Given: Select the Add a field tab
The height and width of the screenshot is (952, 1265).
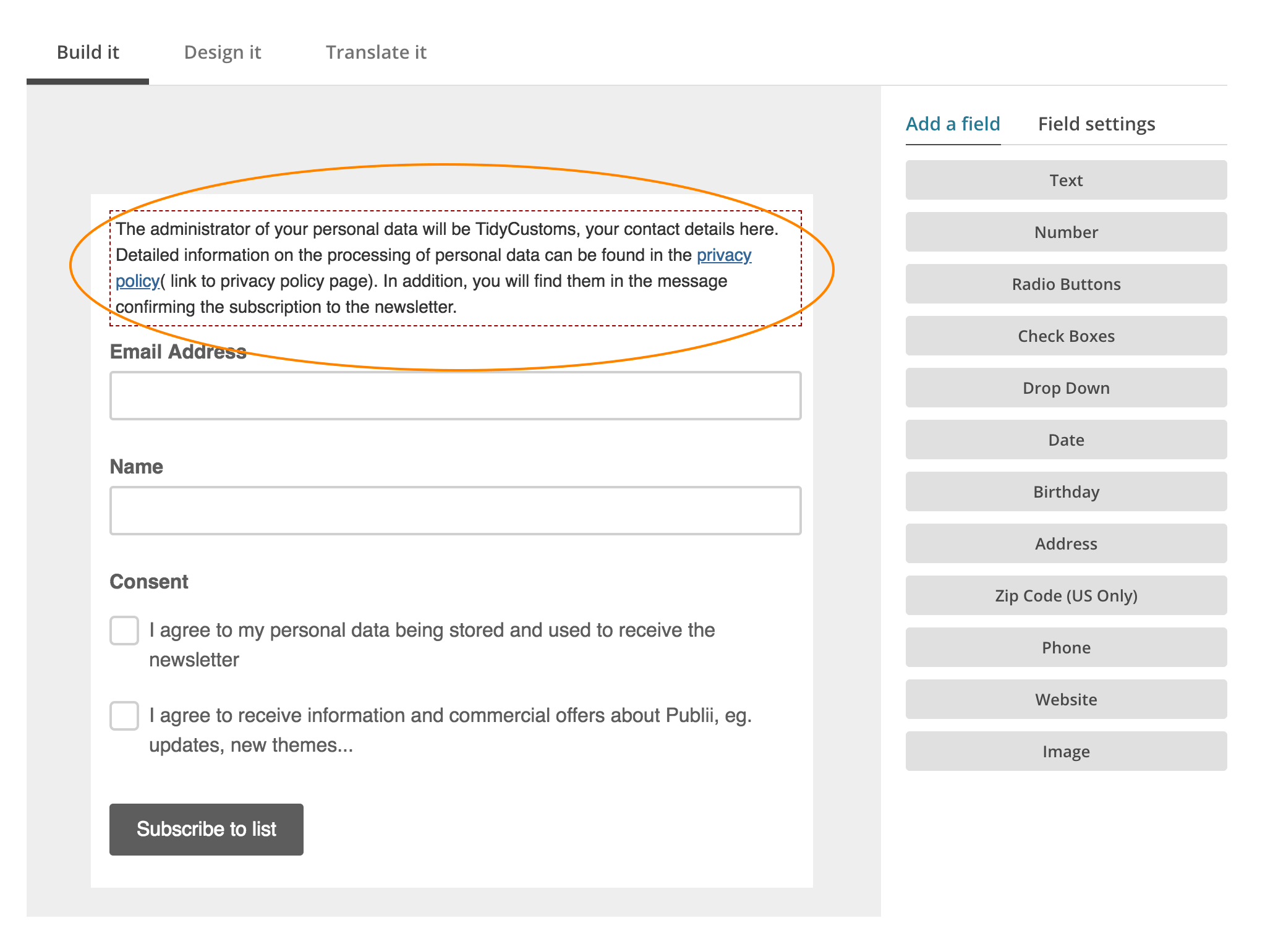Looking at the screenshot, I should point(953,124).
